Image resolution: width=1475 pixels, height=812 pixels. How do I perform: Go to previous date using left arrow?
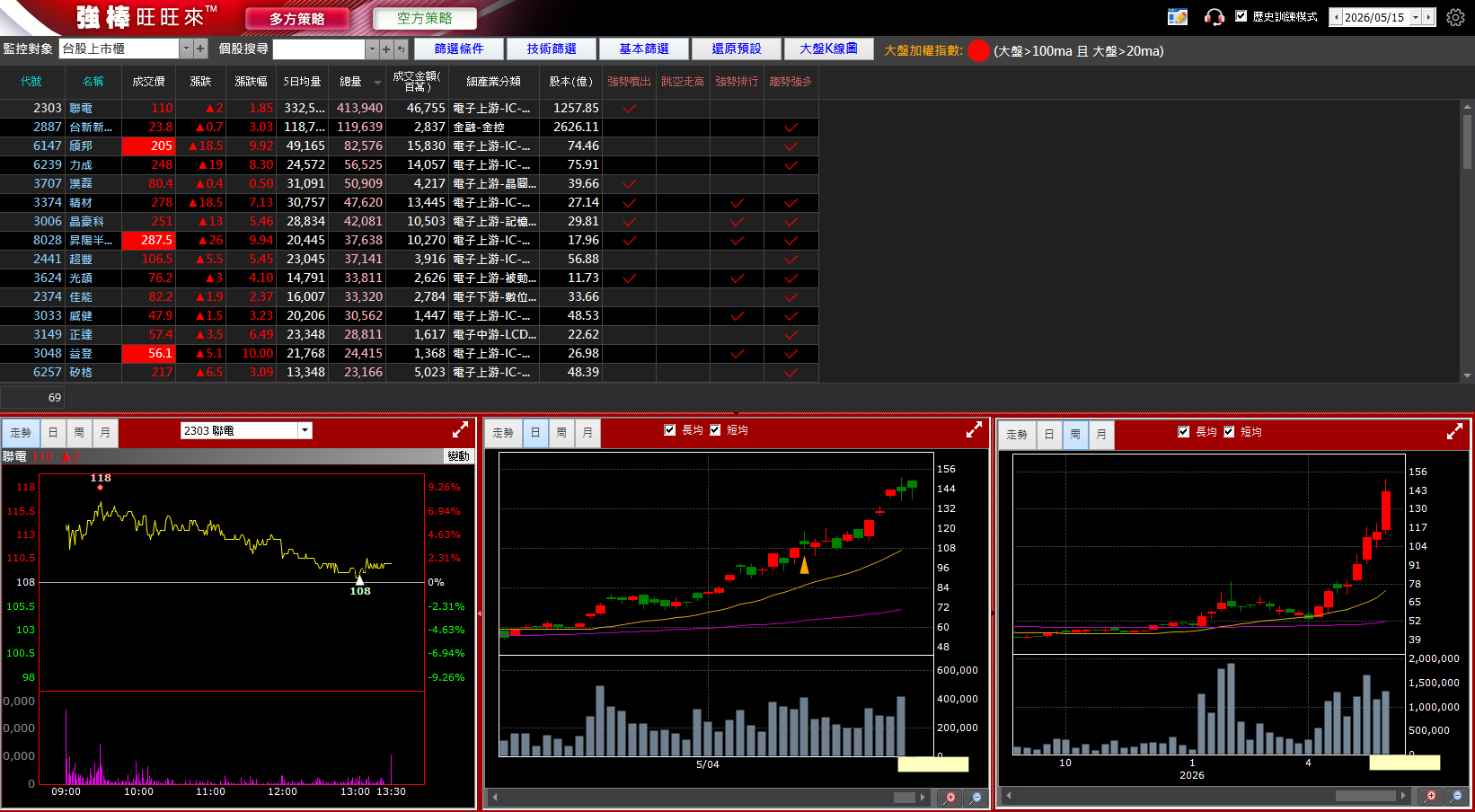click(1336, 17)
